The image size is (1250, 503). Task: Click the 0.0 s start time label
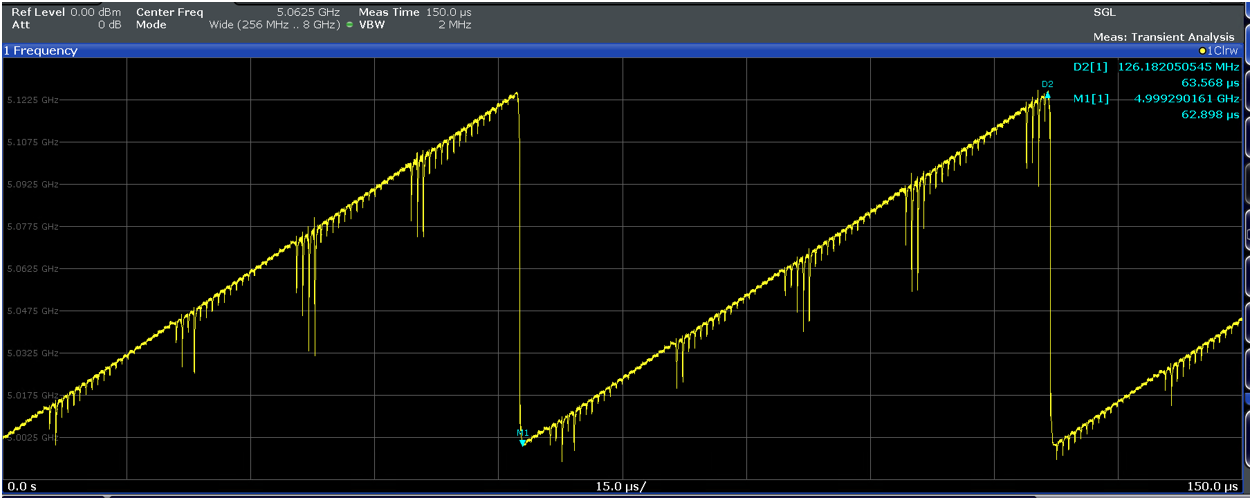tap(23, 487)
